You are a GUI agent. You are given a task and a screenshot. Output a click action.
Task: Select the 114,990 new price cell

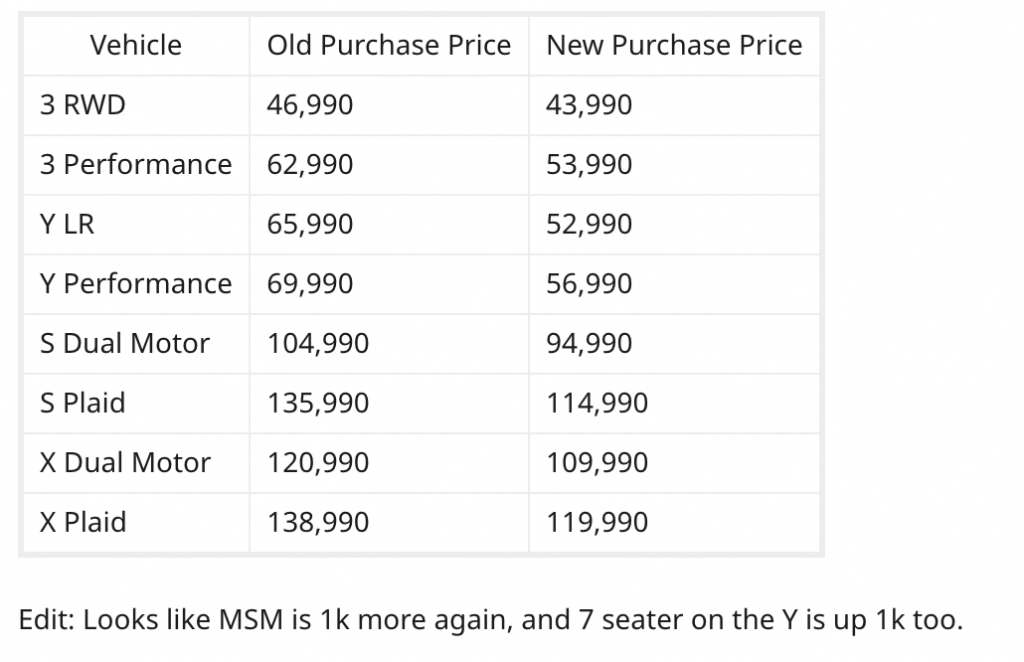coord(674,403)
